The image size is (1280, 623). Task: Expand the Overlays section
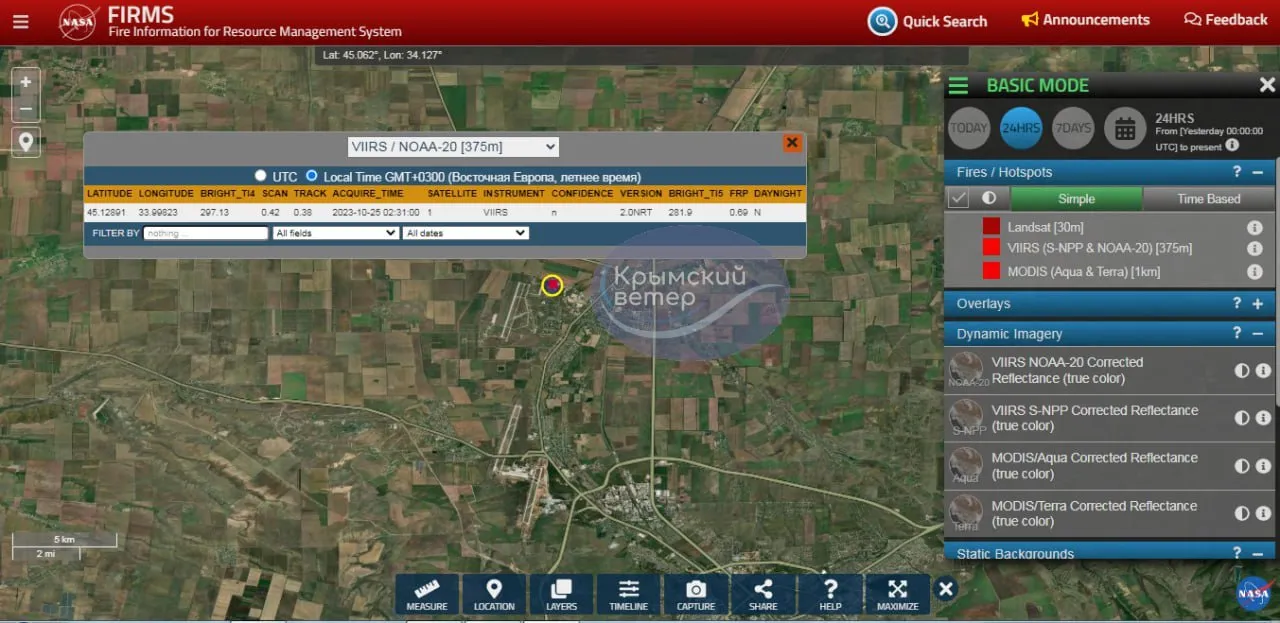(1257, 304)
